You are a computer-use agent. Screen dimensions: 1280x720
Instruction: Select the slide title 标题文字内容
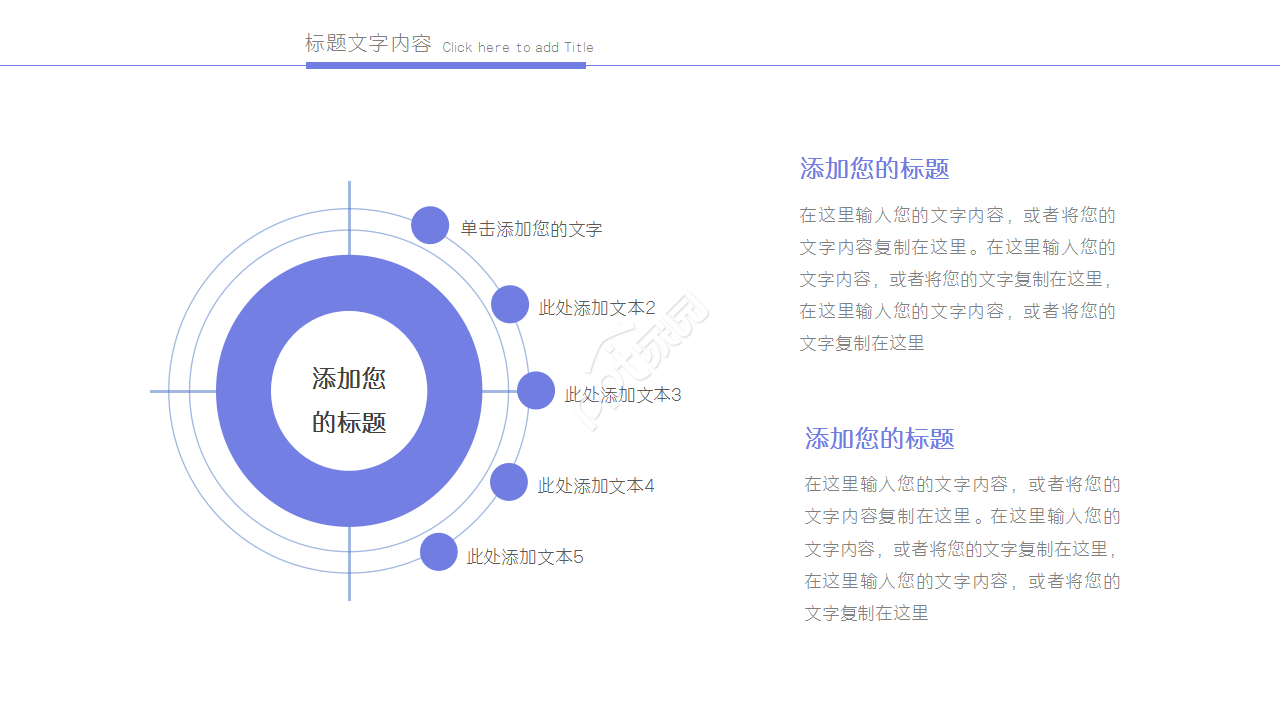coord(368,44)
